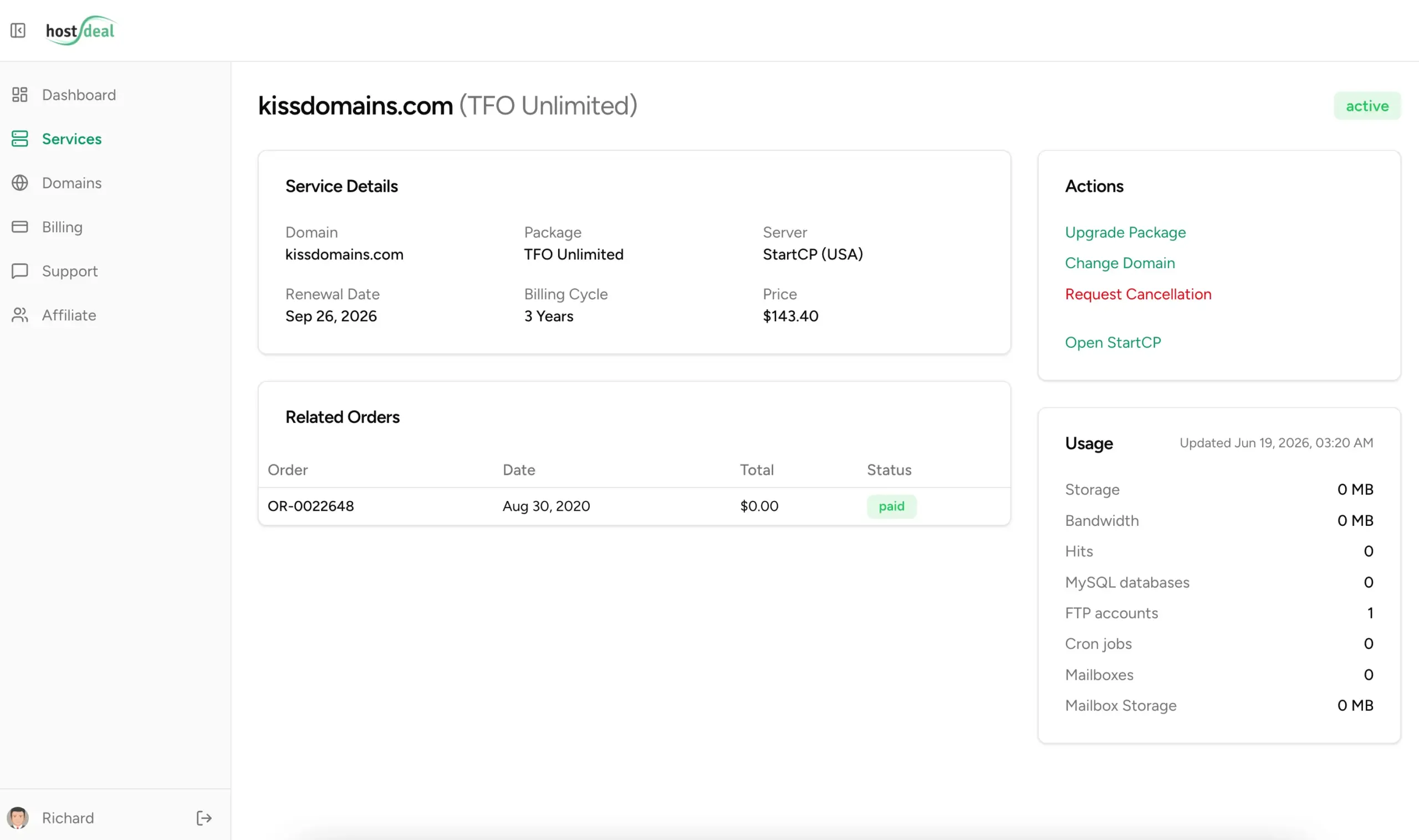Open the Dashboard menu item
This screenshot has width=1419, height=840.
click(x=79, y=95)
